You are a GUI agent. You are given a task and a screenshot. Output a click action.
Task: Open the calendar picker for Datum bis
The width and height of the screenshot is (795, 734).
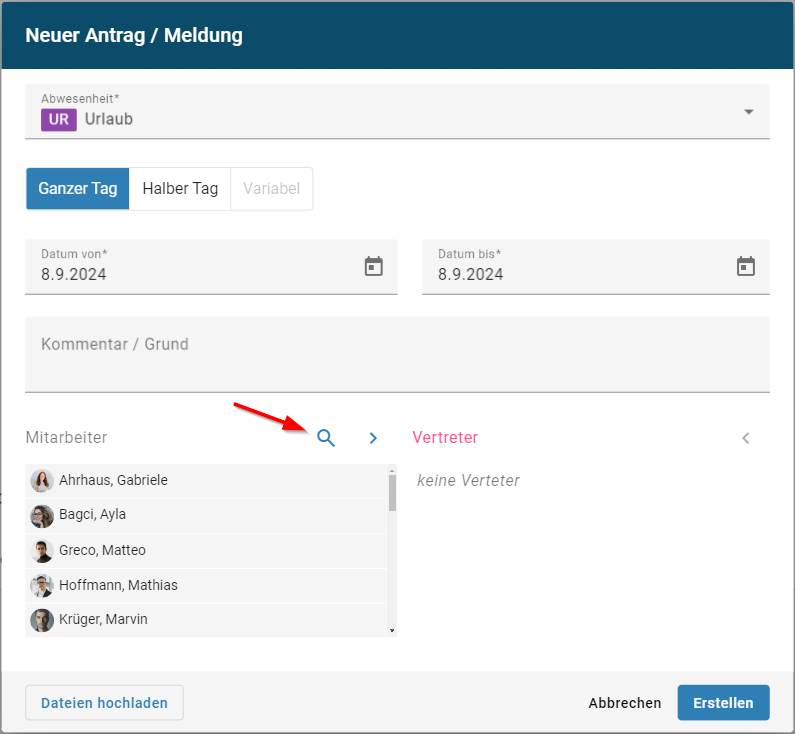[745, 267]
